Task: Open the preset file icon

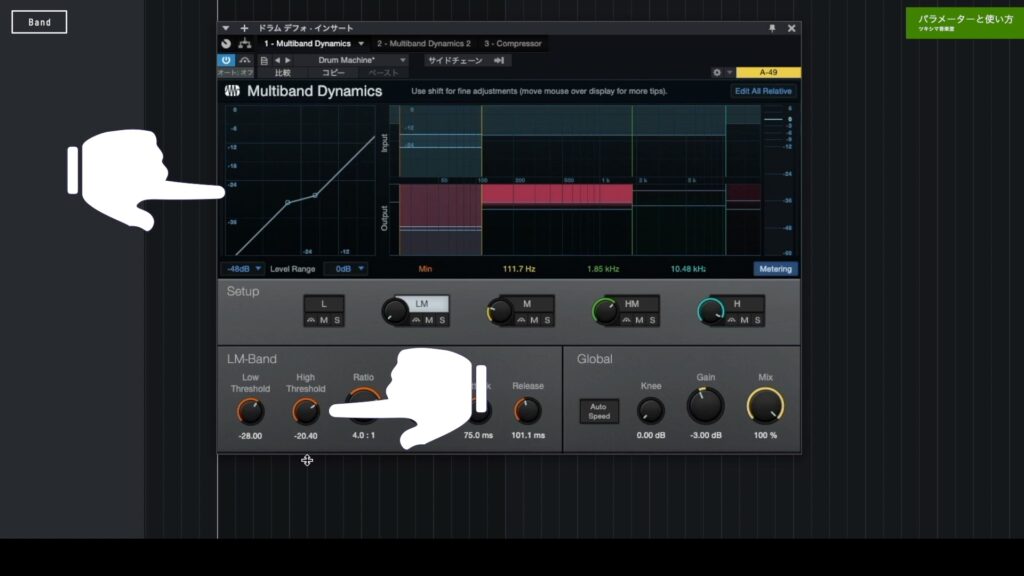Action: [x=264, y=60]
